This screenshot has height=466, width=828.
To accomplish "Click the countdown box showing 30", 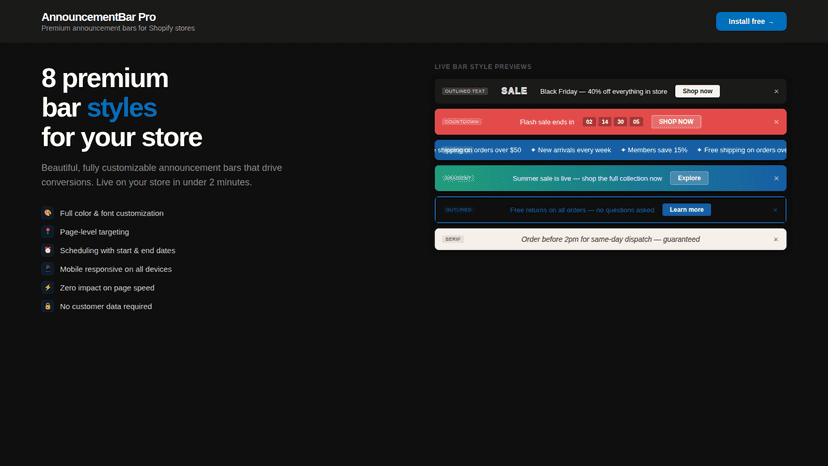I will click(x=620, y=122).
